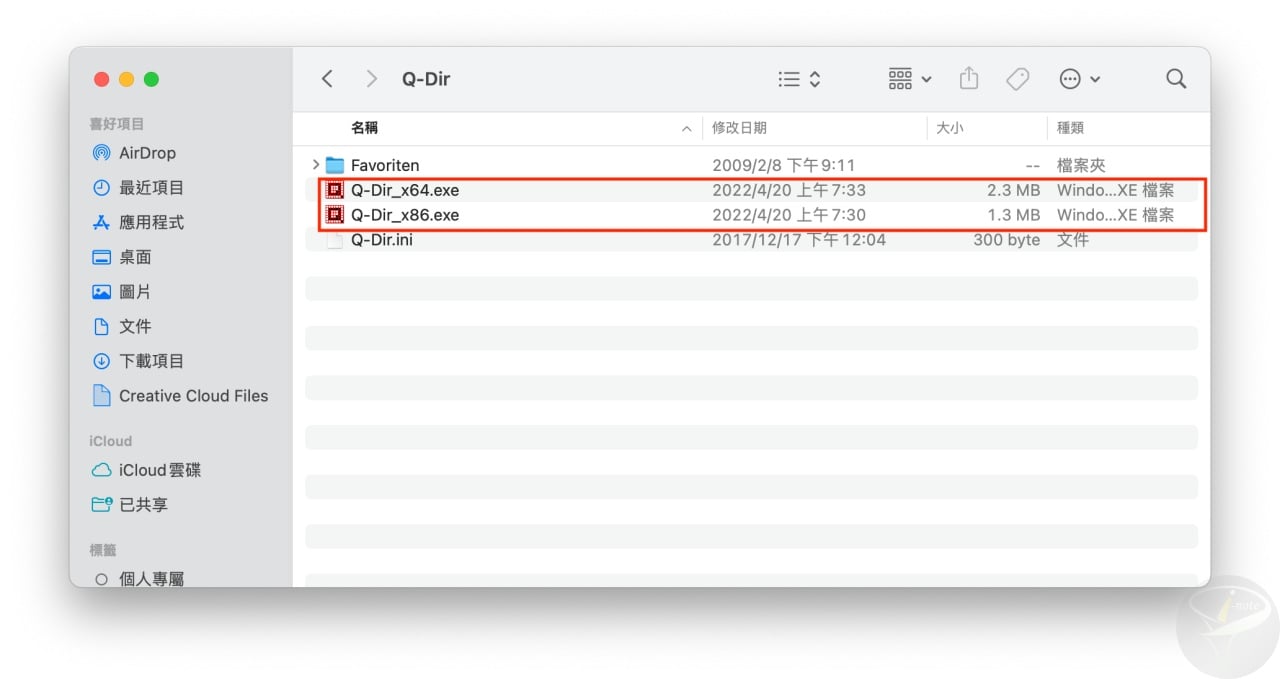
Task: Open the Group By dropdown arrow
Action: (926, 78)
